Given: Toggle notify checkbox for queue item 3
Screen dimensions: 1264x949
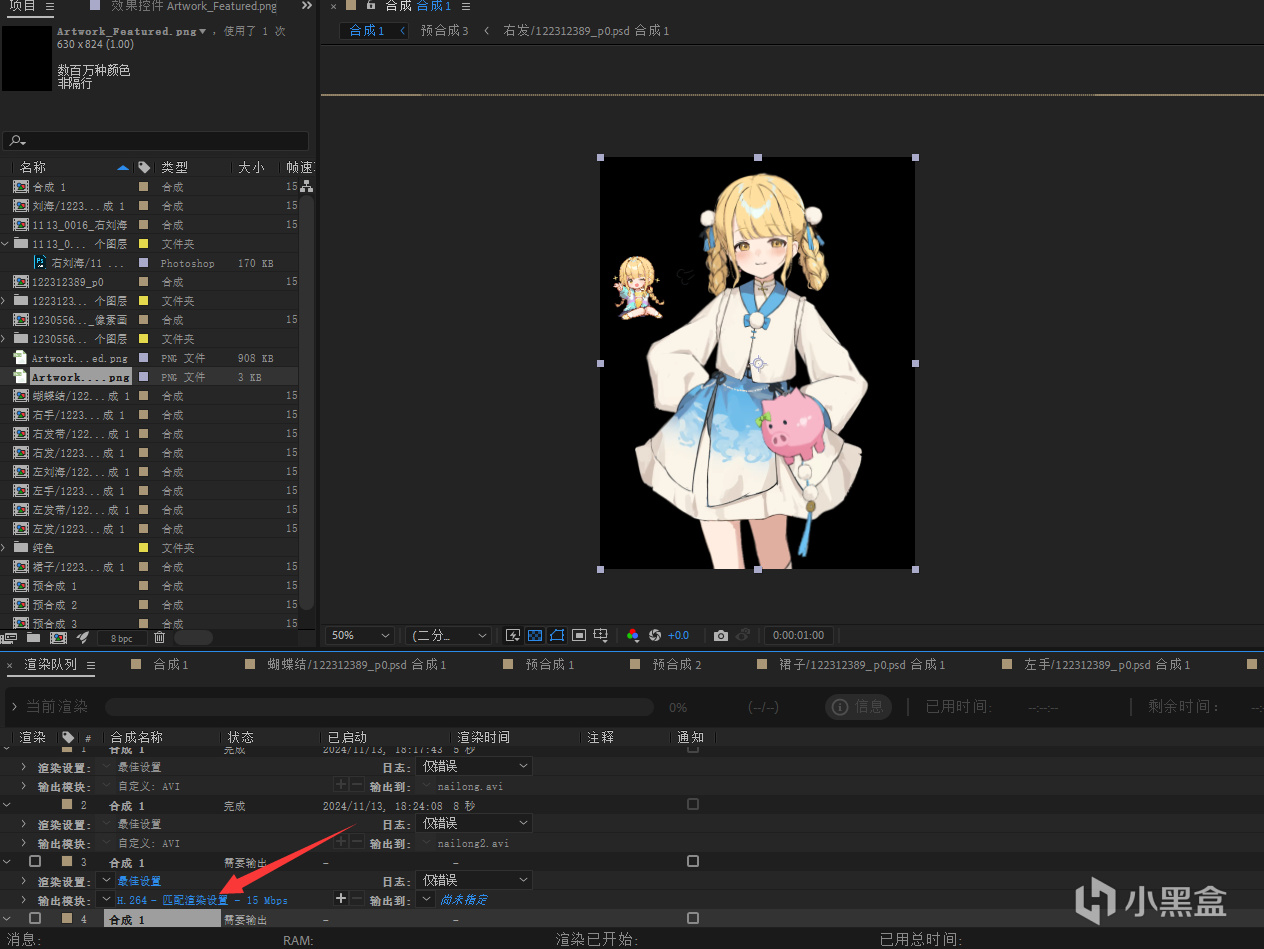Looking at the screenshot, I should tap(693, 861).
